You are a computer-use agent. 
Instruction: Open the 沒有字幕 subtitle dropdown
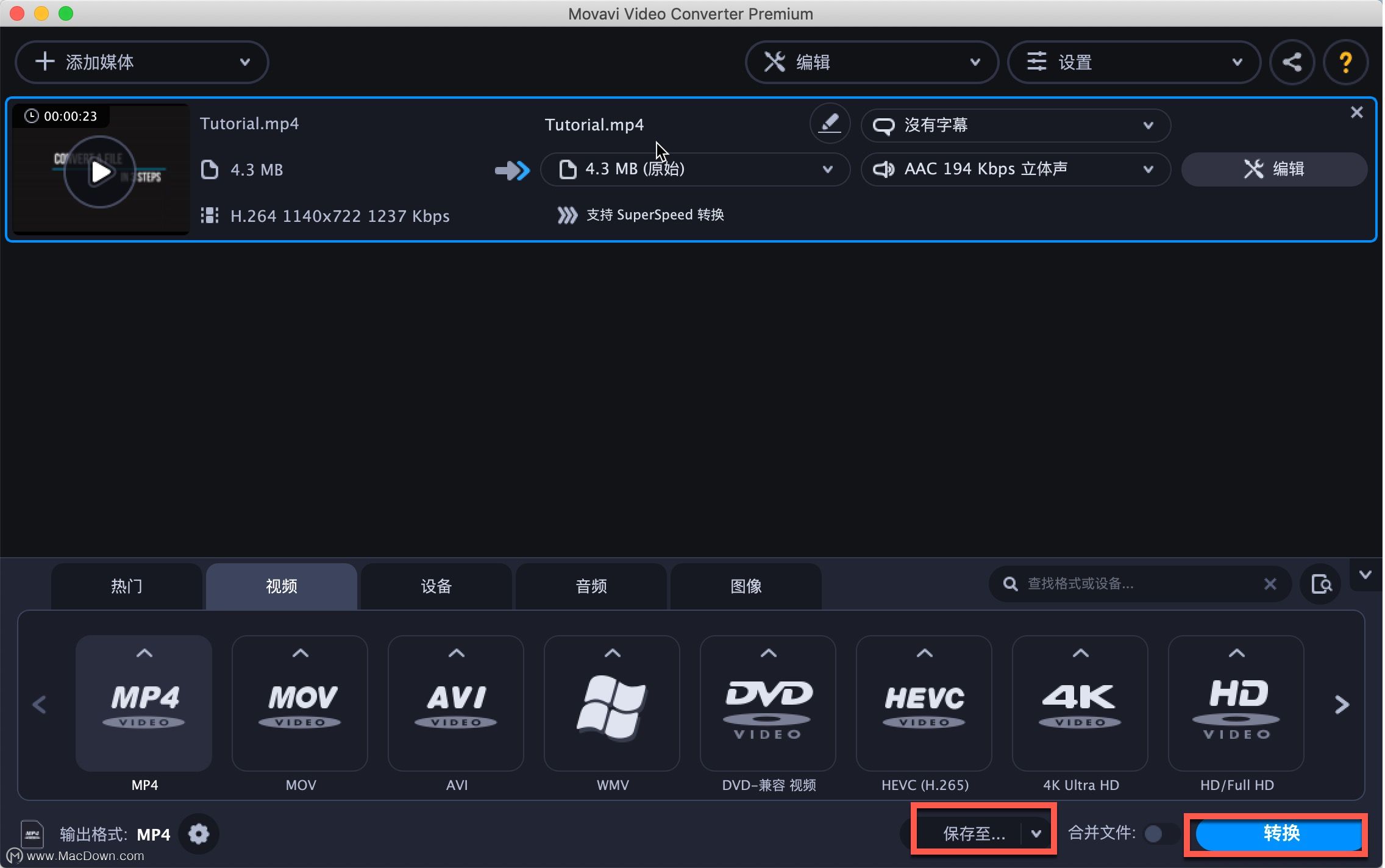coord(1016,126)
